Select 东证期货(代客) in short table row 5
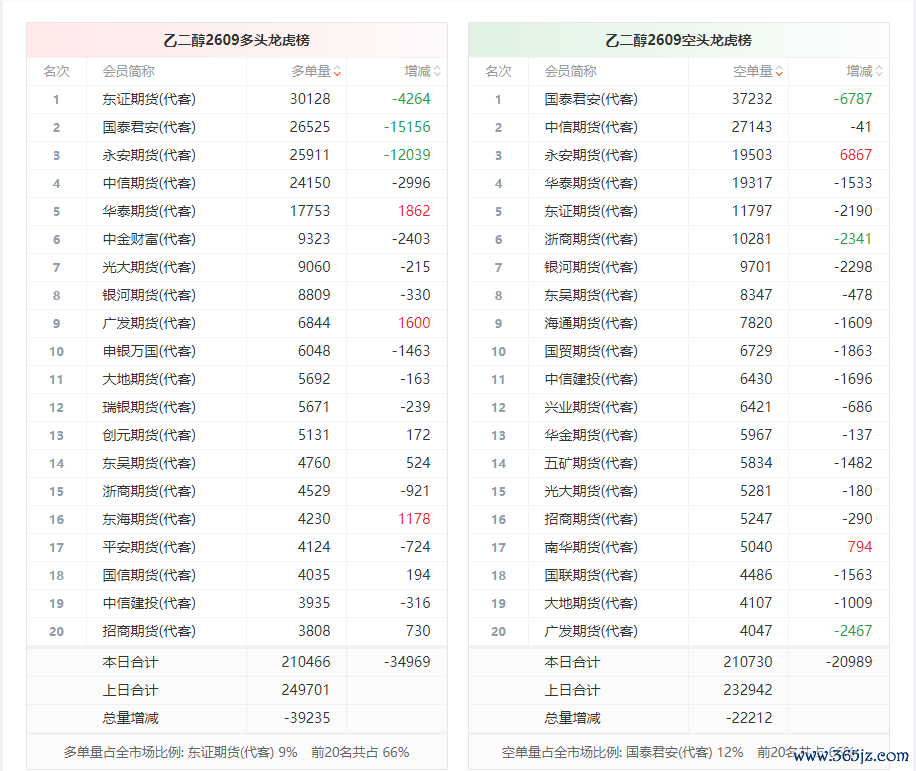Image resolution: width=916 pixels, height=771 pixels. click(x=591, y=211)
